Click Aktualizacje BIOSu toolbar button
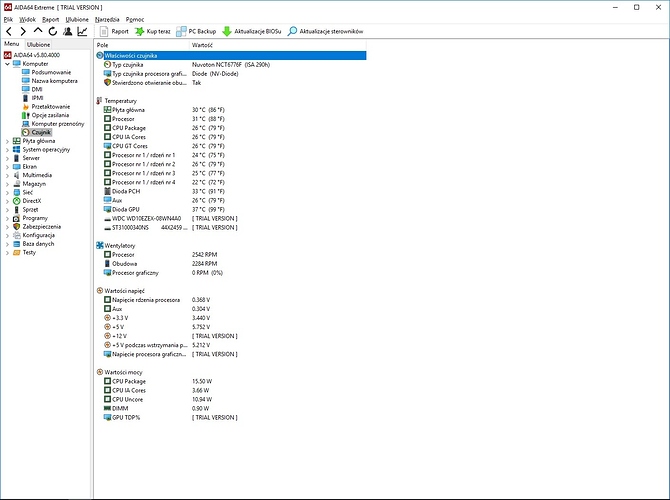Viewport: 670px width, 500px height. click(x=252, y=31)
